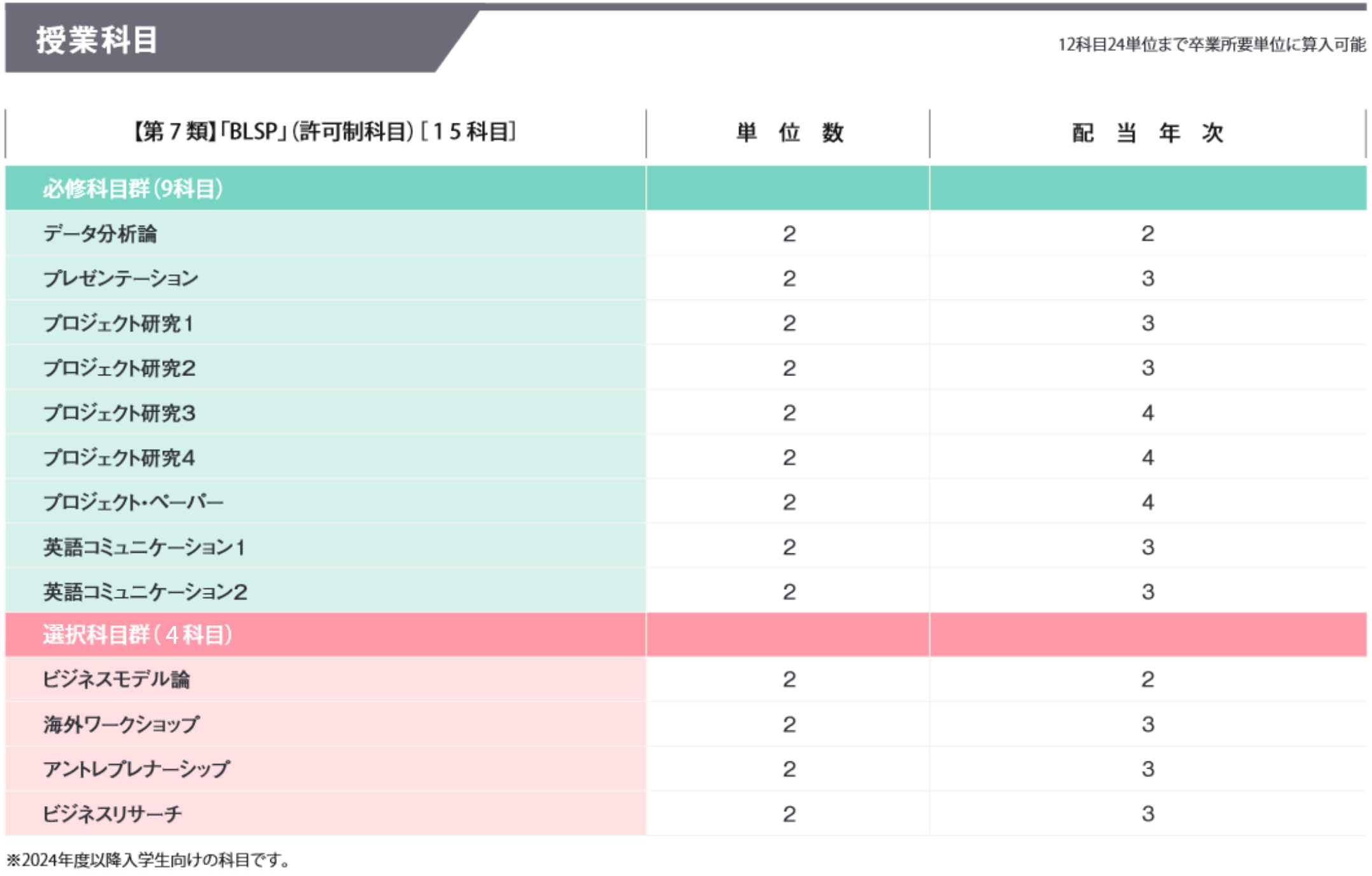Viewport: 1372px width, 876px height.
Task: Click the 授業科目 header title
Action: pos(96,40)
